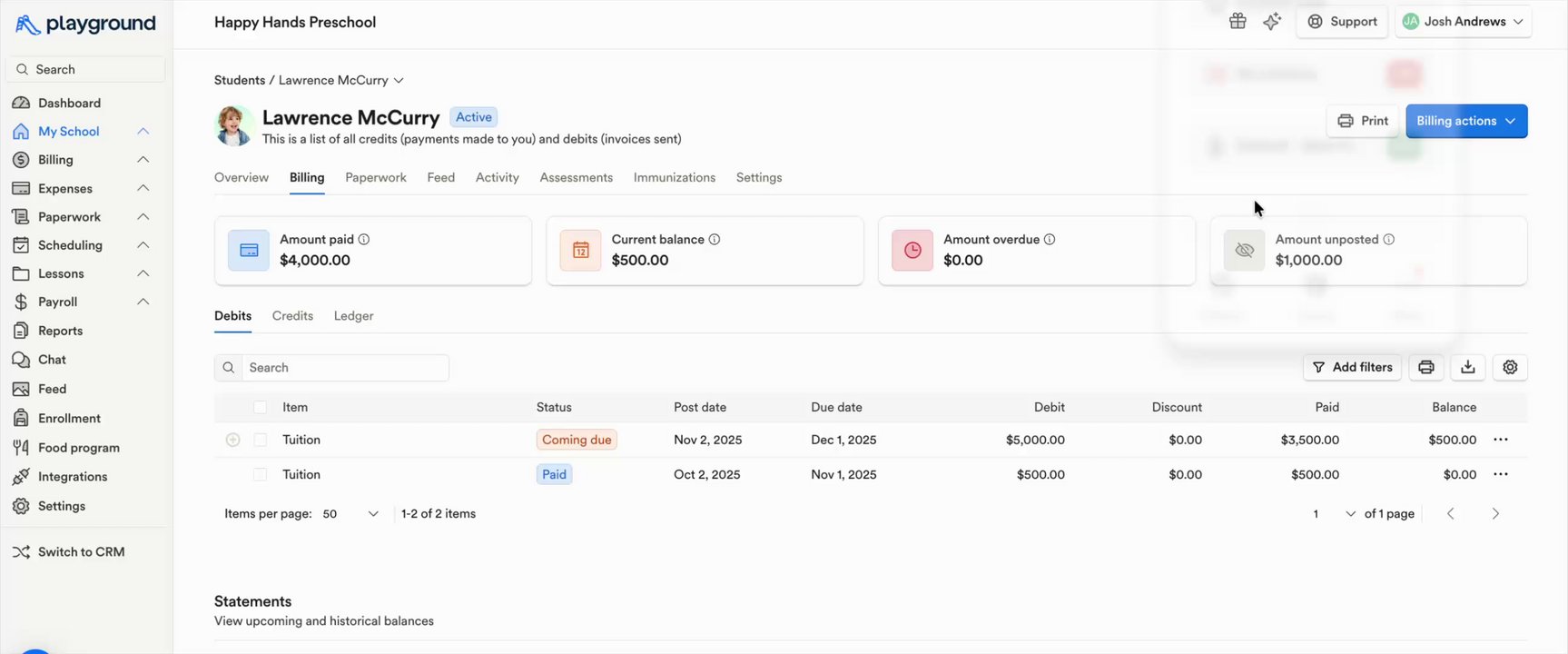This screenshot has width=1568, height=654.
Task: Open the Billing actions dropdown
Action: pyautogui.click(x=1465, y=121)
